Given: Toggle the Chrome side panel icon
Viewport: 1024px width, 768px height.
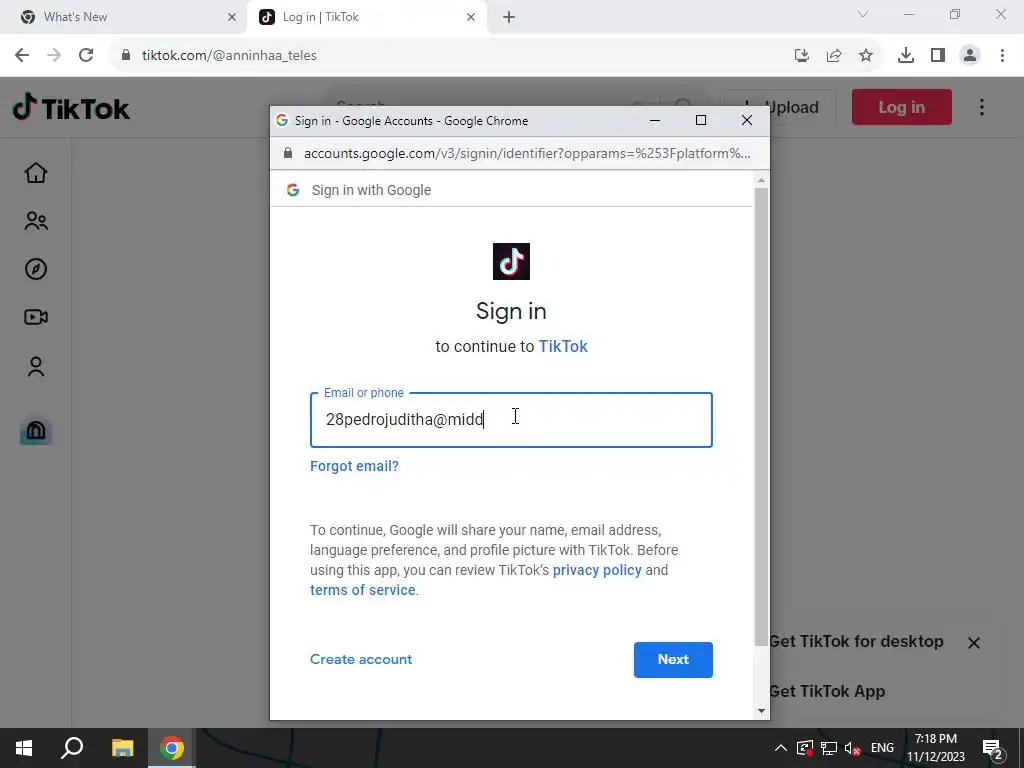Looking at the screenshot, I should coord(938,56).
